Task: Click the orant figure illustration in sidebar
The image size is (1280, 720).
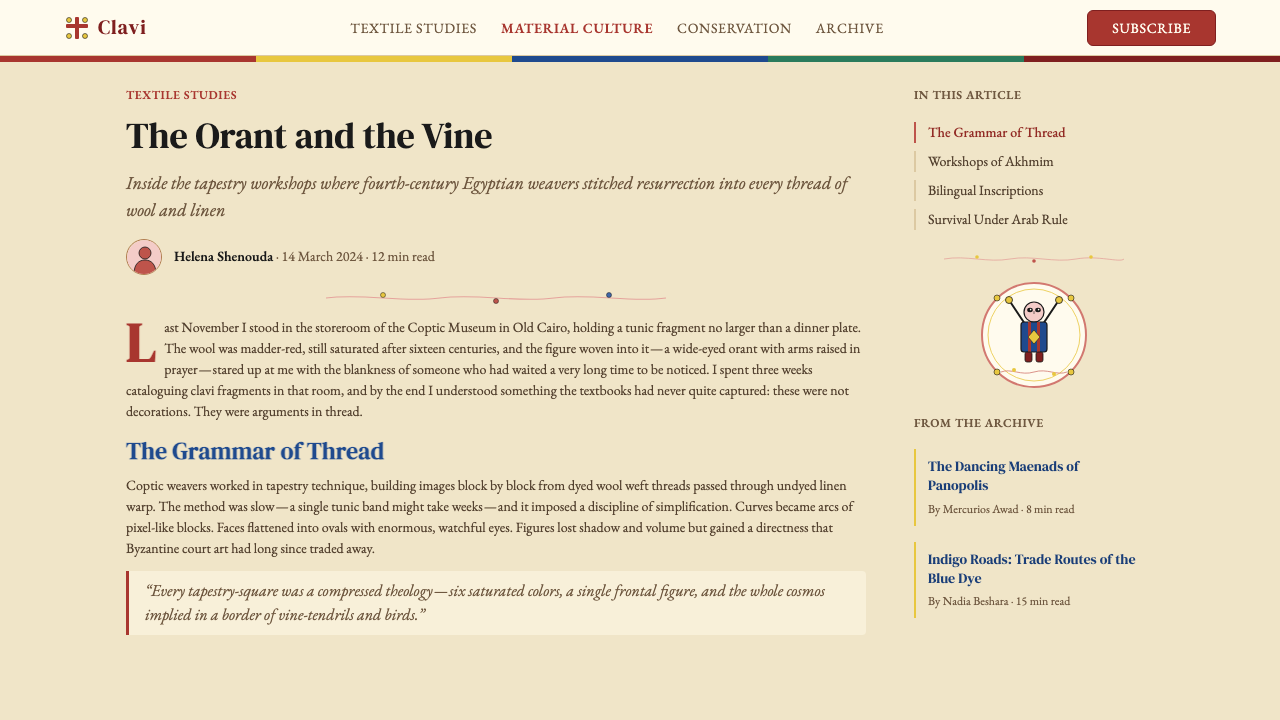Action: point(1034,335)
